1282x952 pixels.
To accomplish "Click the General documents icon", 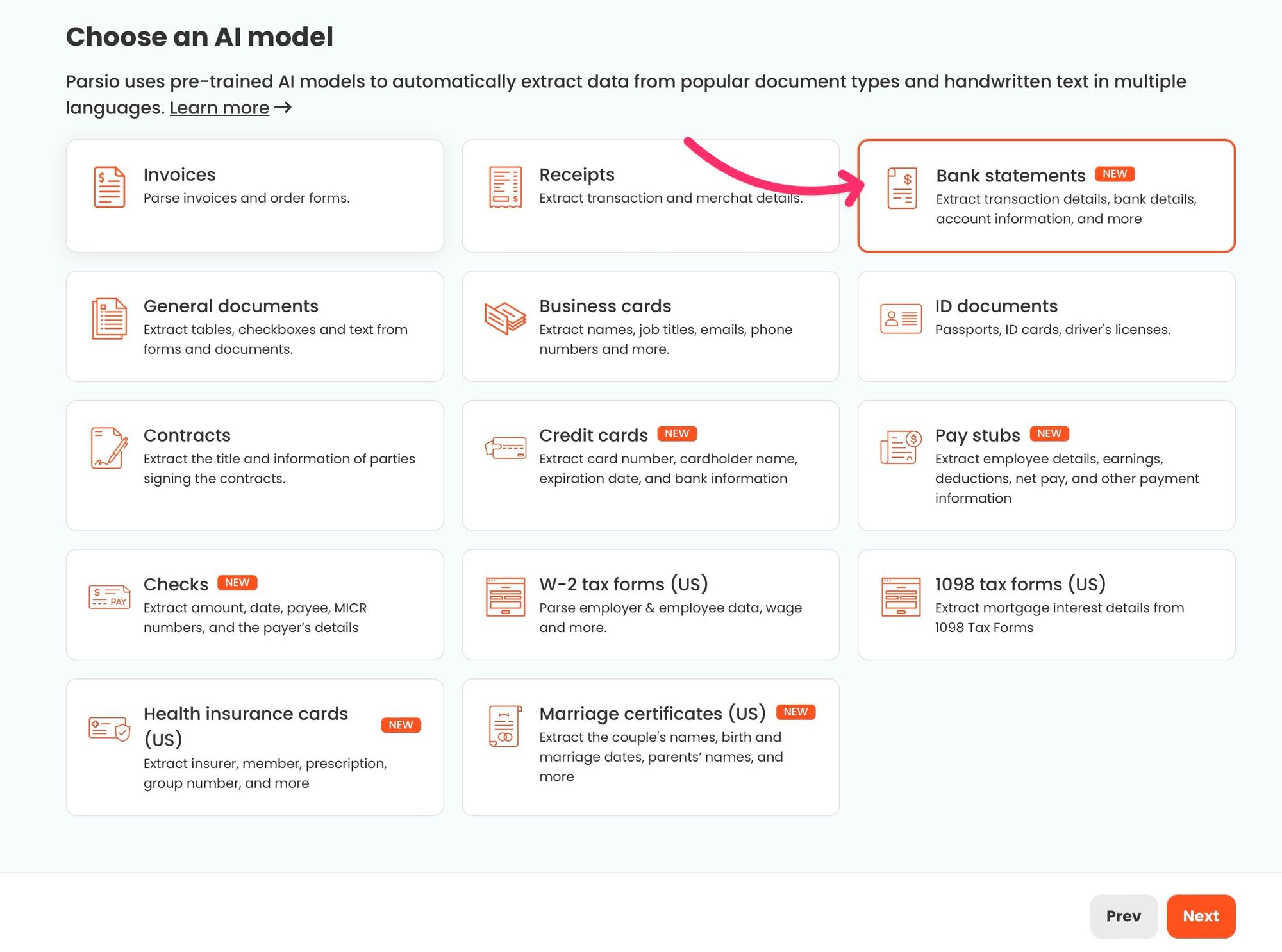I will [x=109, y=319].
